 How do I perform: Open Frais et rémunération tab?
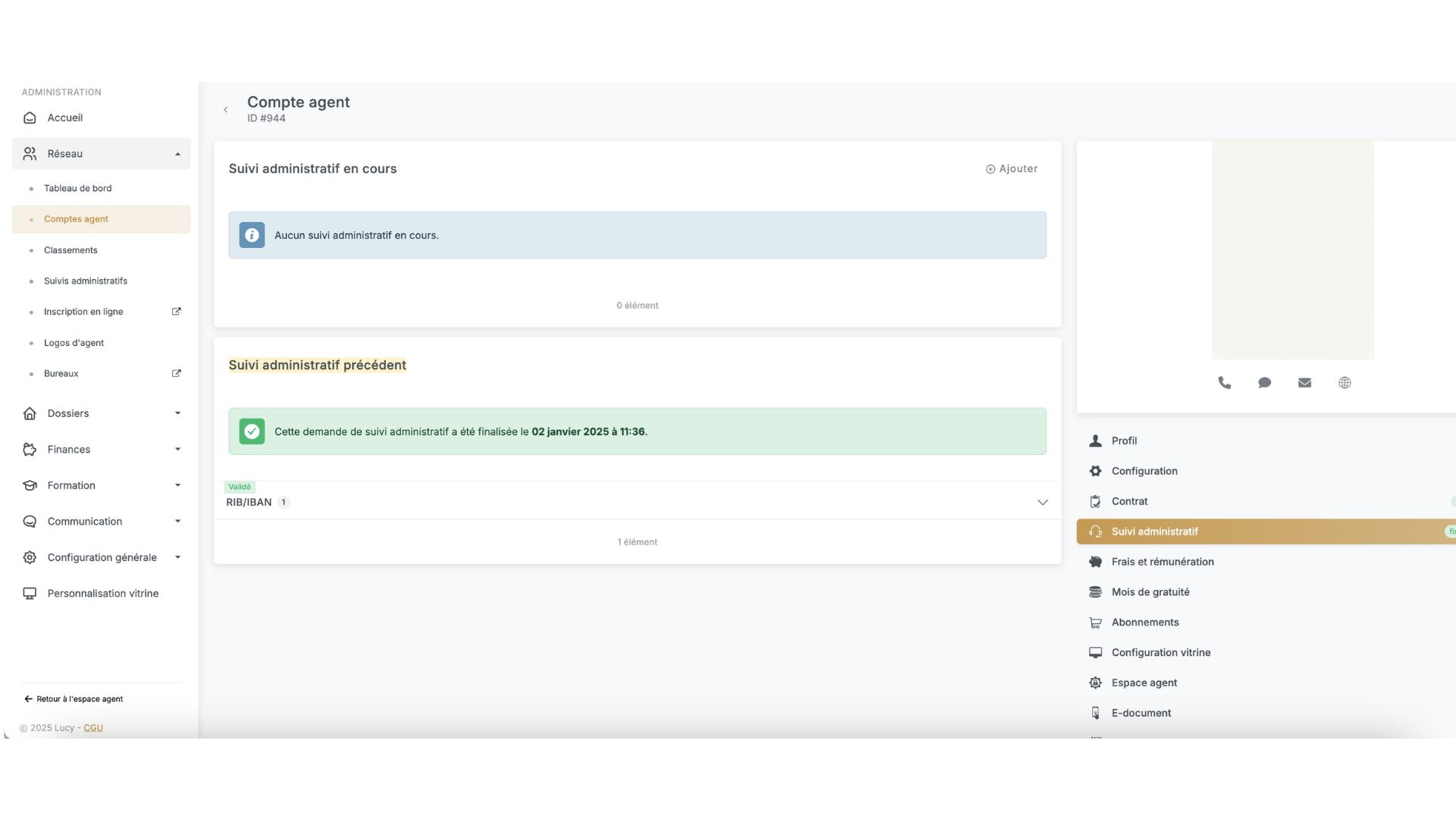point(1162,562)
